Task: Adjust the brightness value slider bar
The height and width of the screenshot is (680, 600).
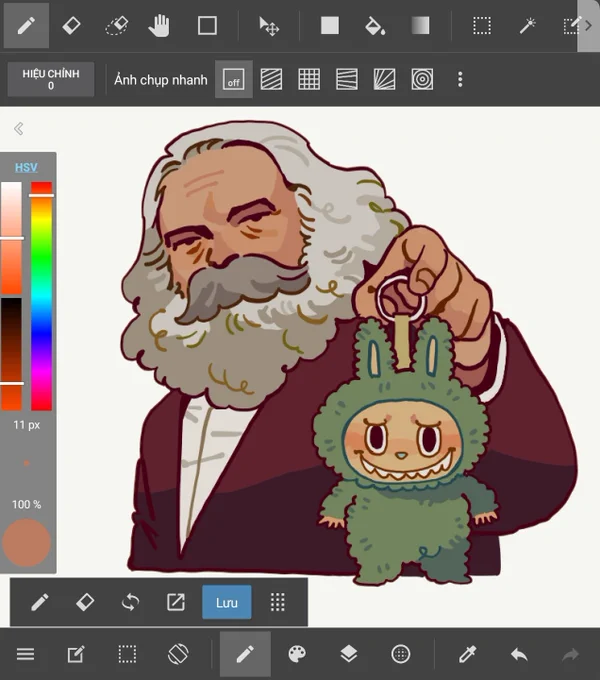Action: pos(11,354)
